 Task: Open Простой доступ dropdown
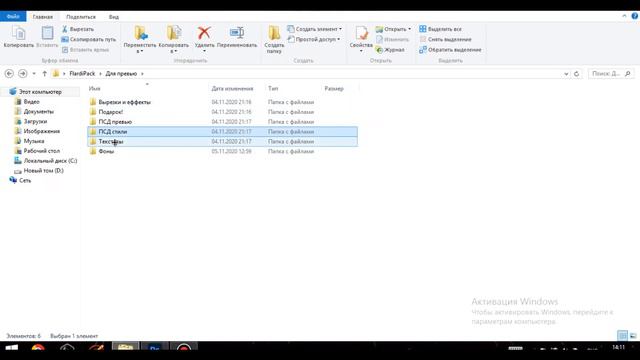(313, 40)
